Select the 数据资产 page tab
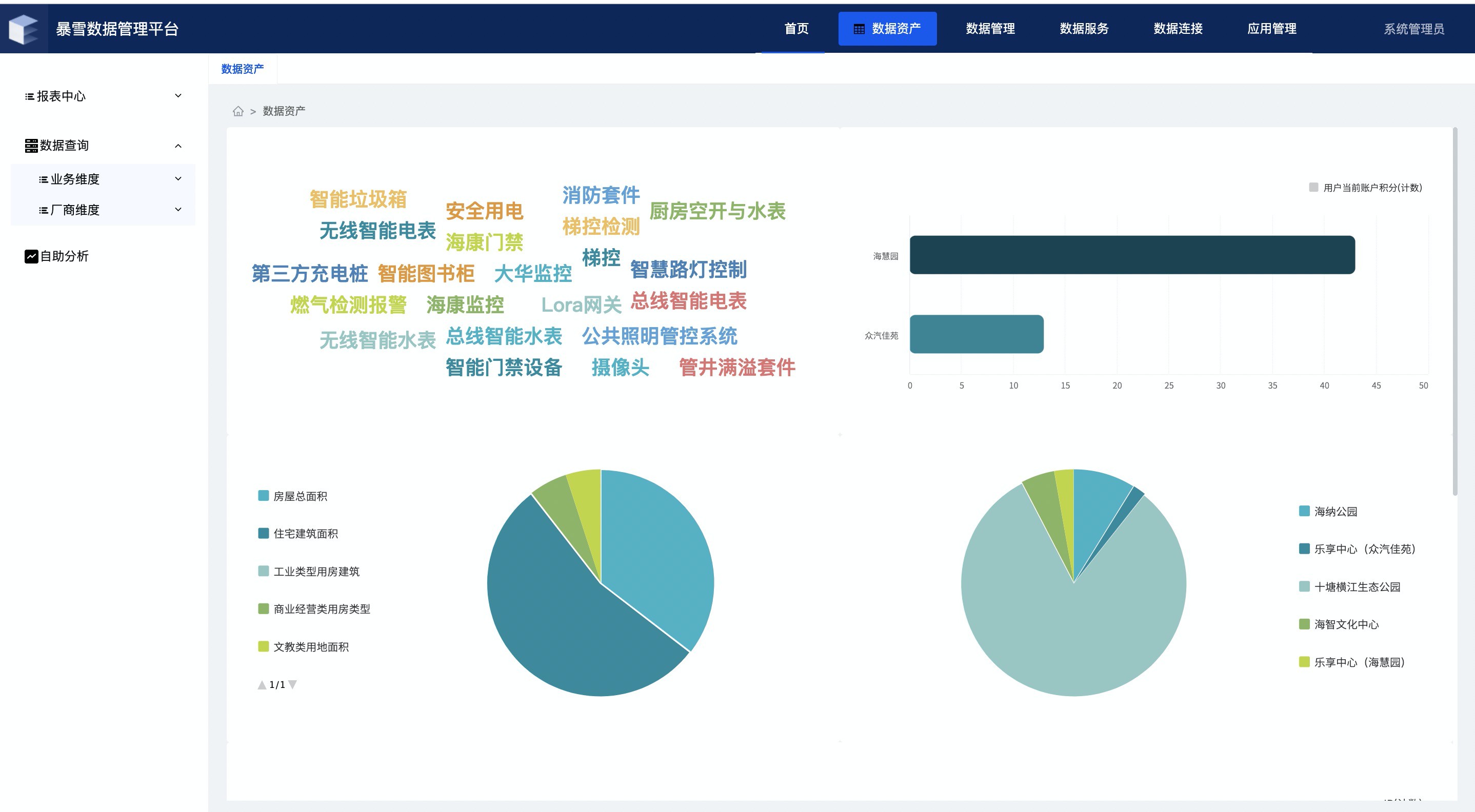This screenshot has width=1475, height=812. click(242, 69)
